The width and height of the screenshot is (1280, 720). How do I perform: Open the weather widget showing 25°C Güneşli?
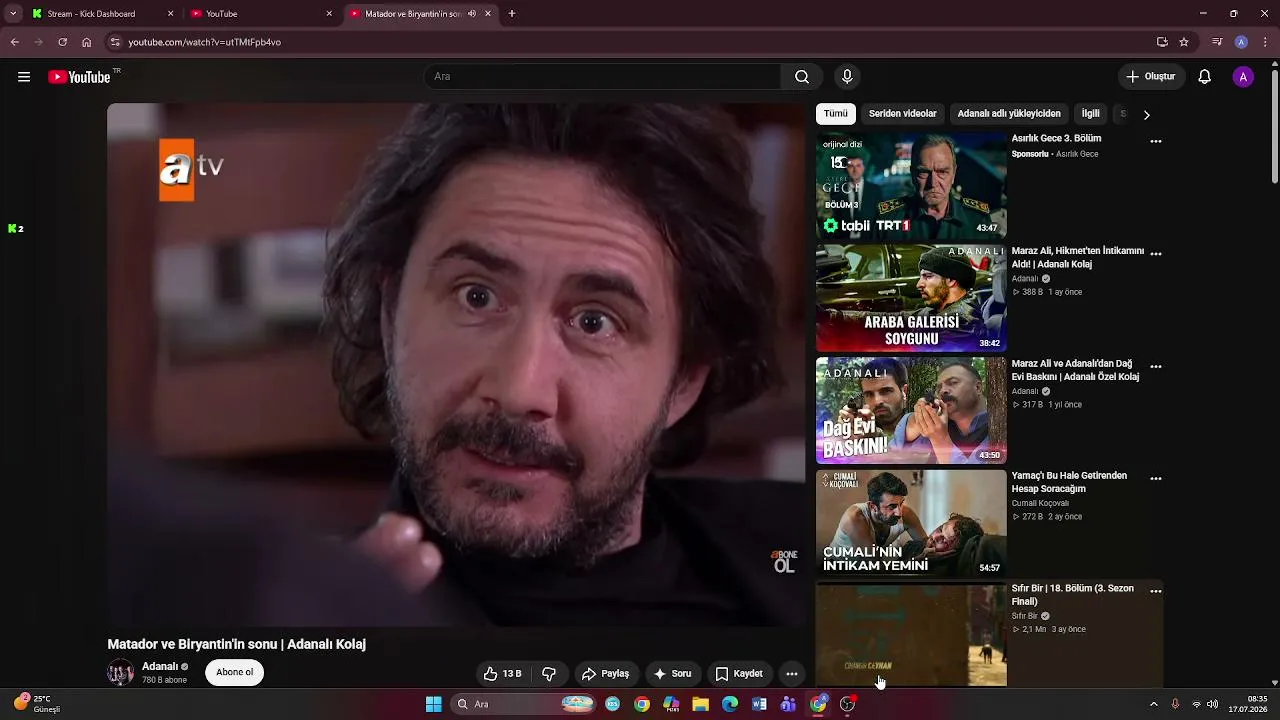pos(38,704)
